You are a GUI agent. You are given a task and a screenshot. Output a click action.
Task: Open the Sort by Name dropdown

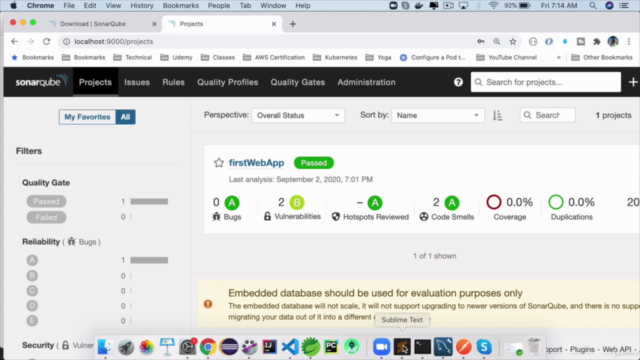click(x=438, y=116)
